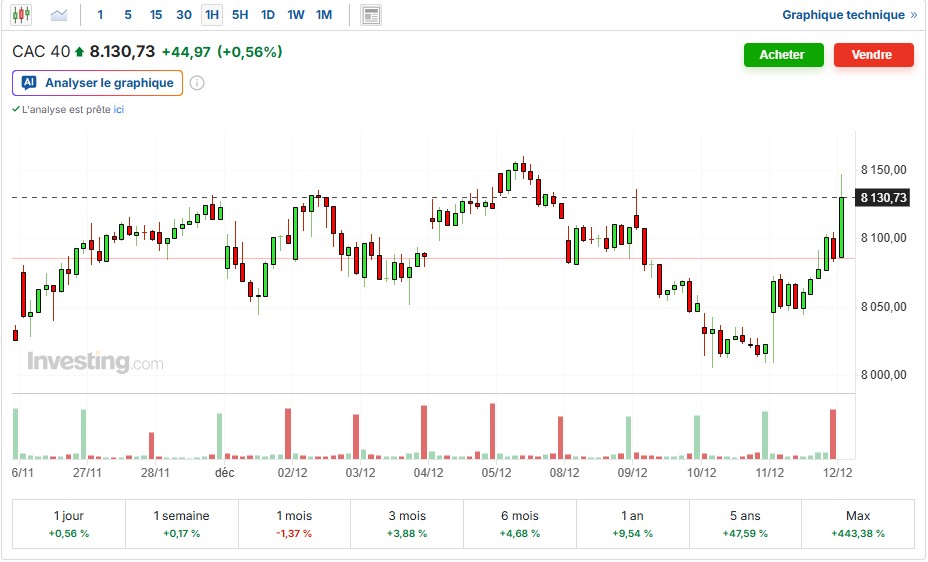Select the 1 mois performance tab
The width and height of the screenshot is (928, 562).
coord(294,524)
